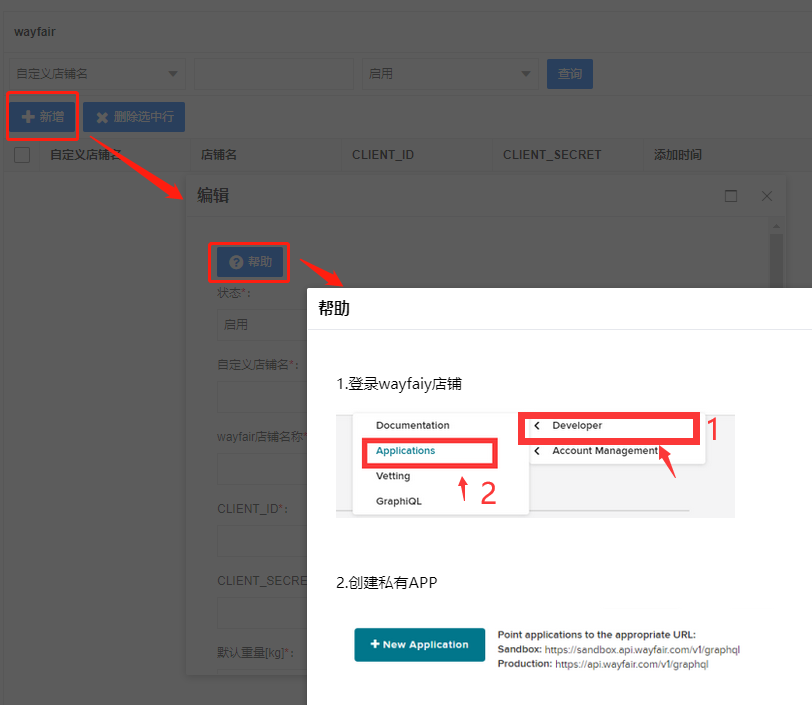Open the 启用 status filter dropdown

pos(450,74)
